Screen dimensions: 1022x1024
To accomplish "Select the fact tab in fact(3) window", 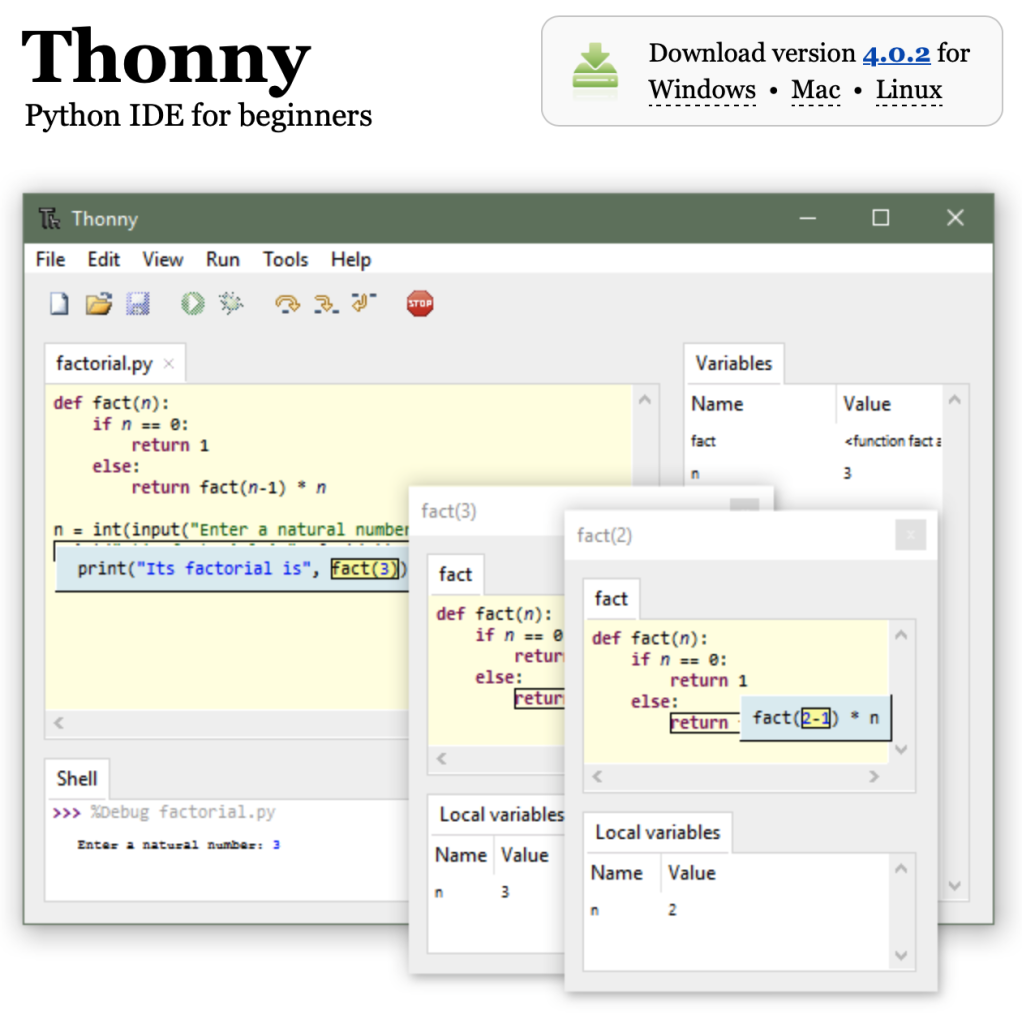I will 455,574.
